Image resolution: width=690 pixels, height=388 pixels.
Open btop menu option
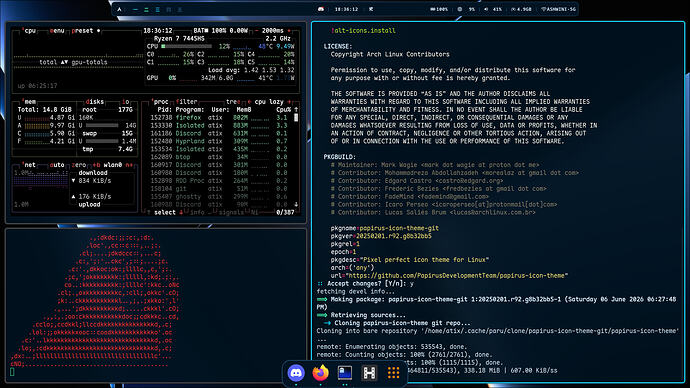tap(57, 31)
